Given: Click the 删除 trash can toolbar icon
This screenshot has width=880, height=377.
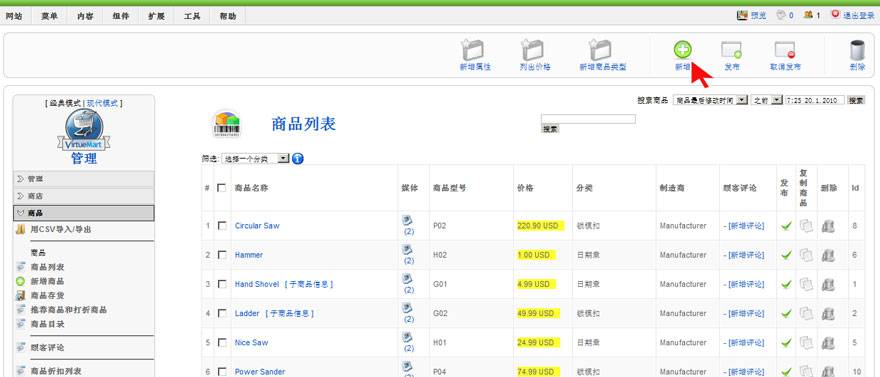Looking at the screenshot, I should pyautogui.click(x=857, y=50).
